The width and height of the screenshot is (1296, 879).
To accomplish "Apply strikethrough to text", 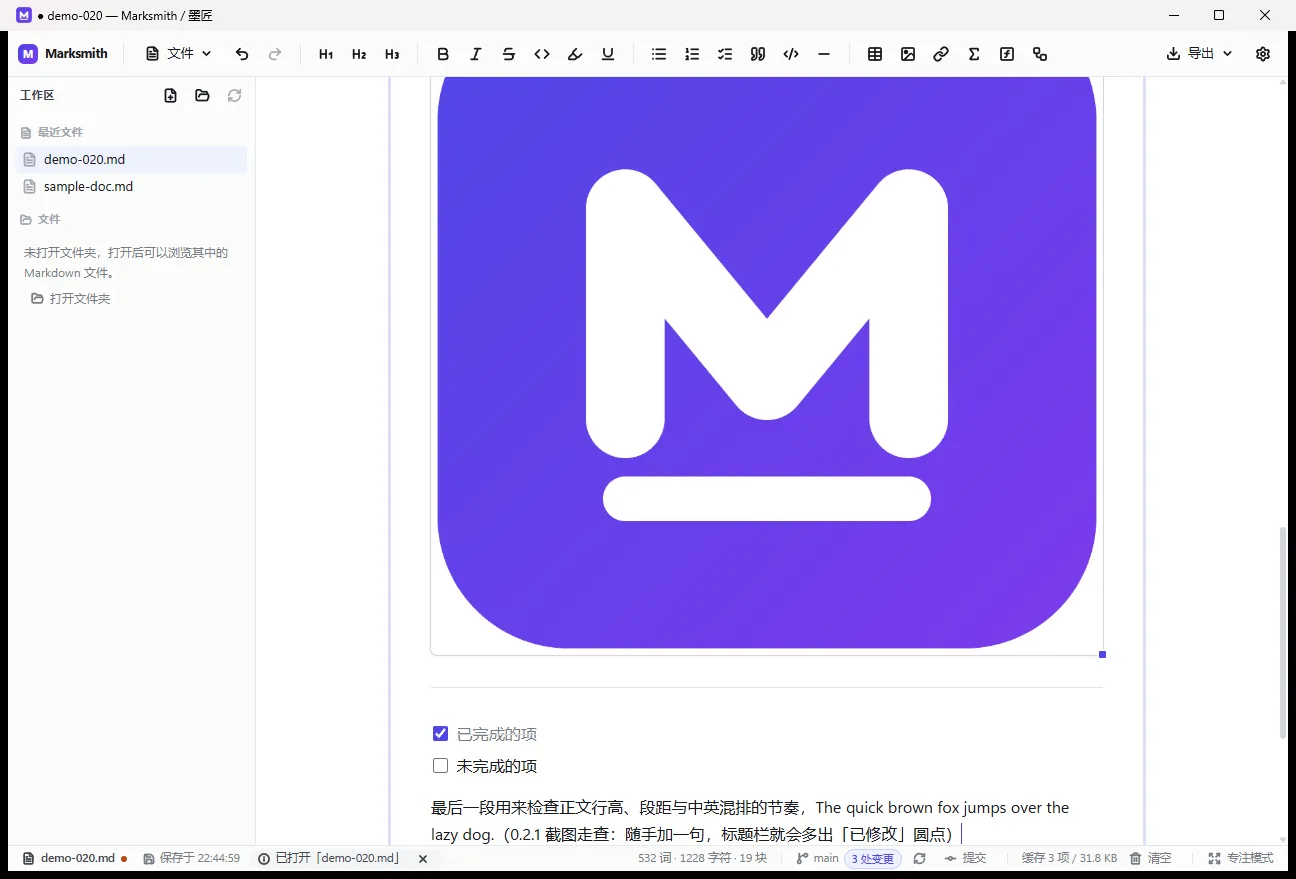I will (x=509, y=54).
